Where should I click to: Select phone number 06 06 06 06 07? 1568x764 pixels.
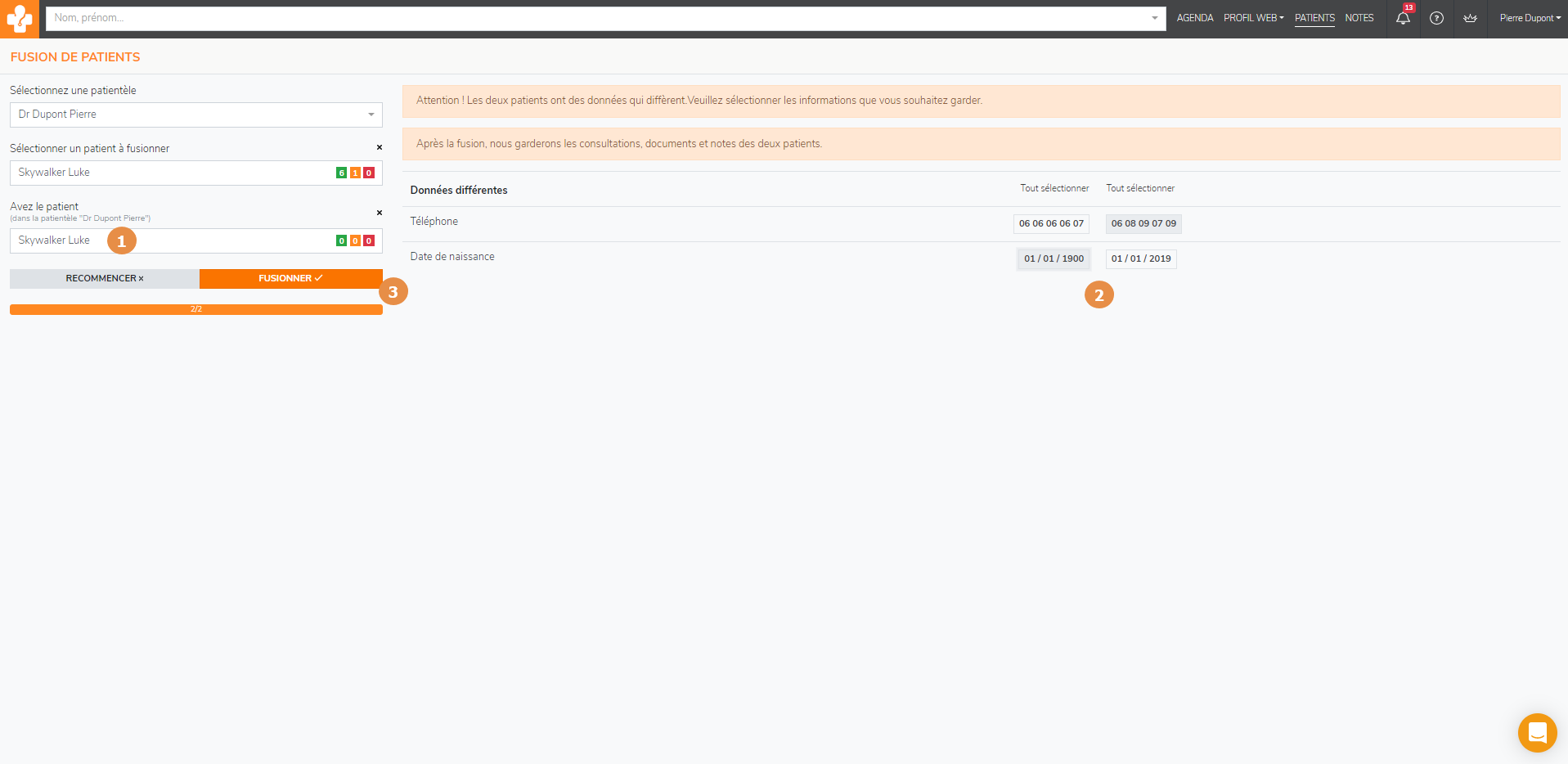point(1051,223)
